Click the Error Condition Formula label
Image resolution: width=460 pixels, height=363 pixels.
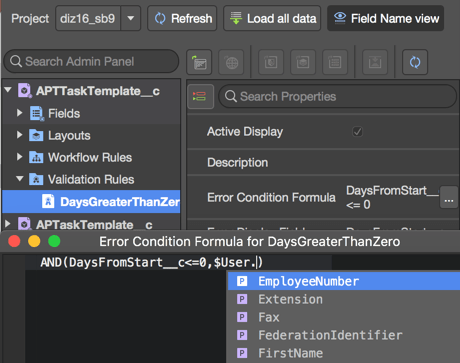(x=271, y=197)
